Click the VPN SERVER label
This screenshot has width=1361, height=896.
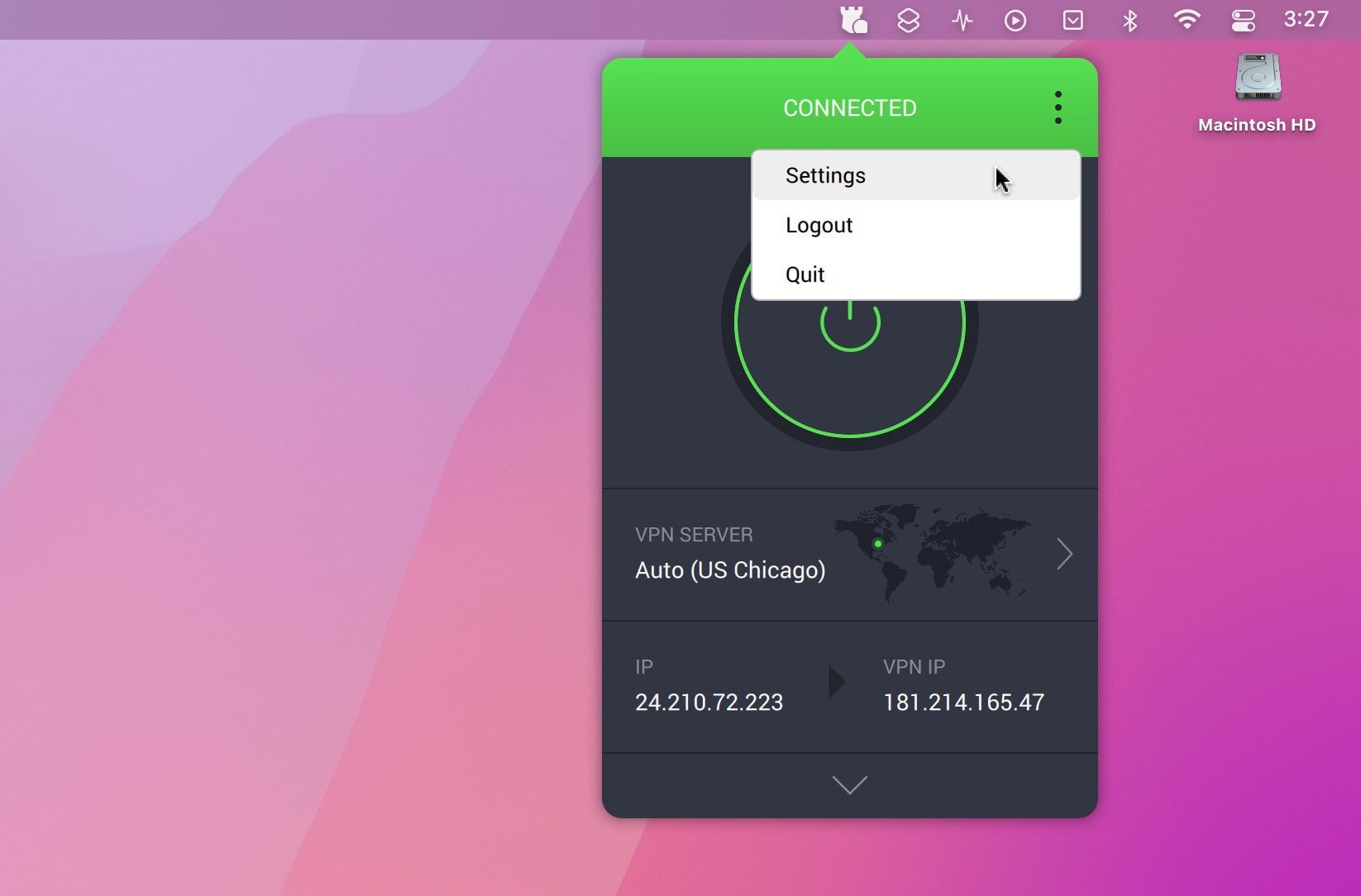pos(694,535)
